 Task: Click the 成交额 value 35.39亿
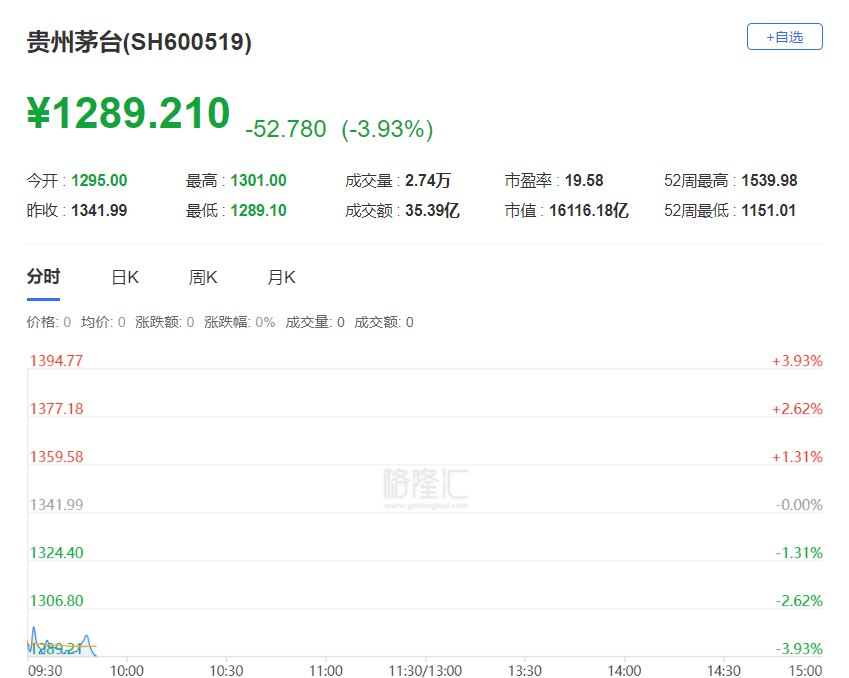pyautogui.click(x=432, y=210)
